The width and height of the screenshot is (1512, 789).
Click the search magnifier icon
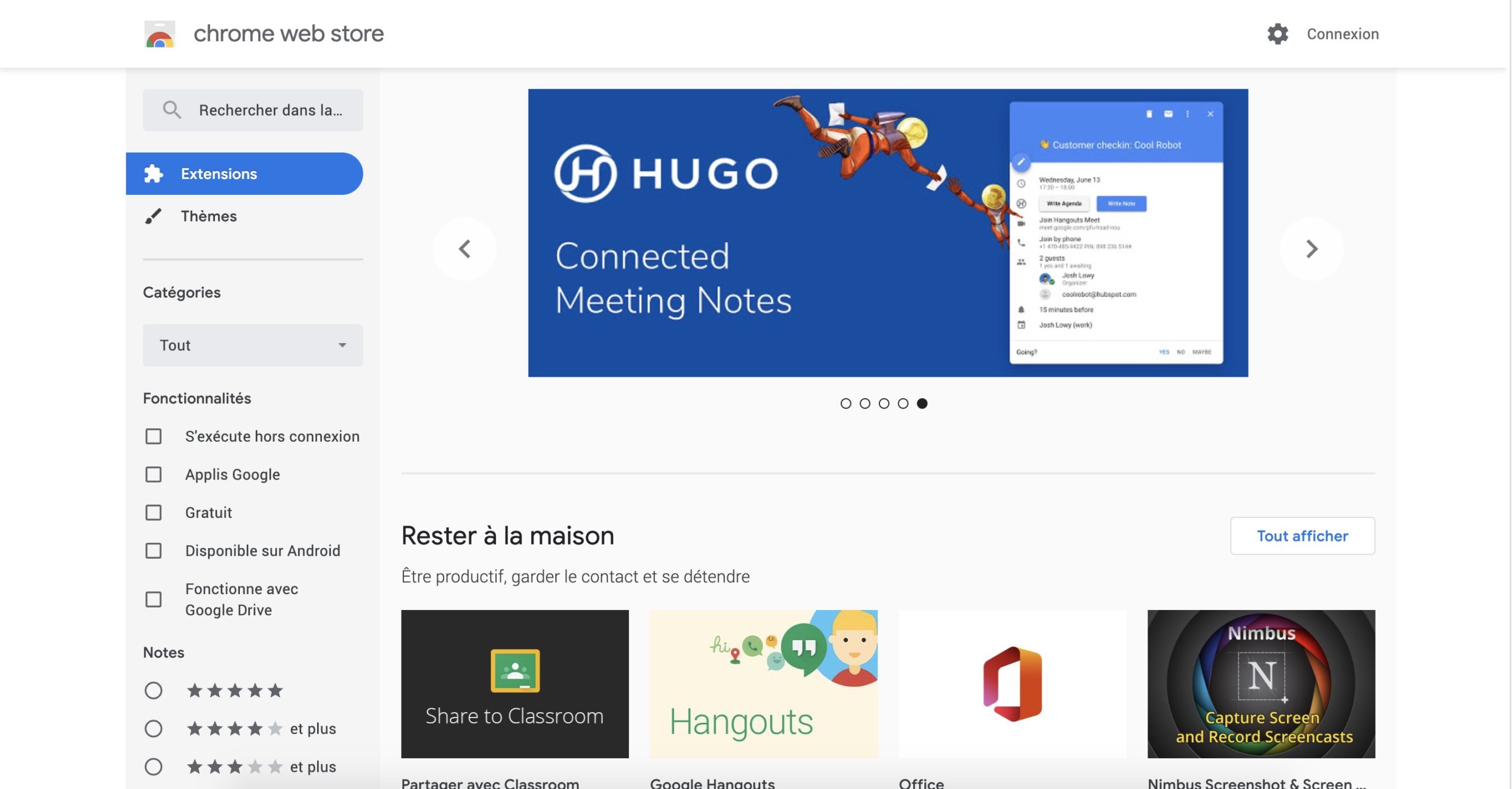coord(172,110)
